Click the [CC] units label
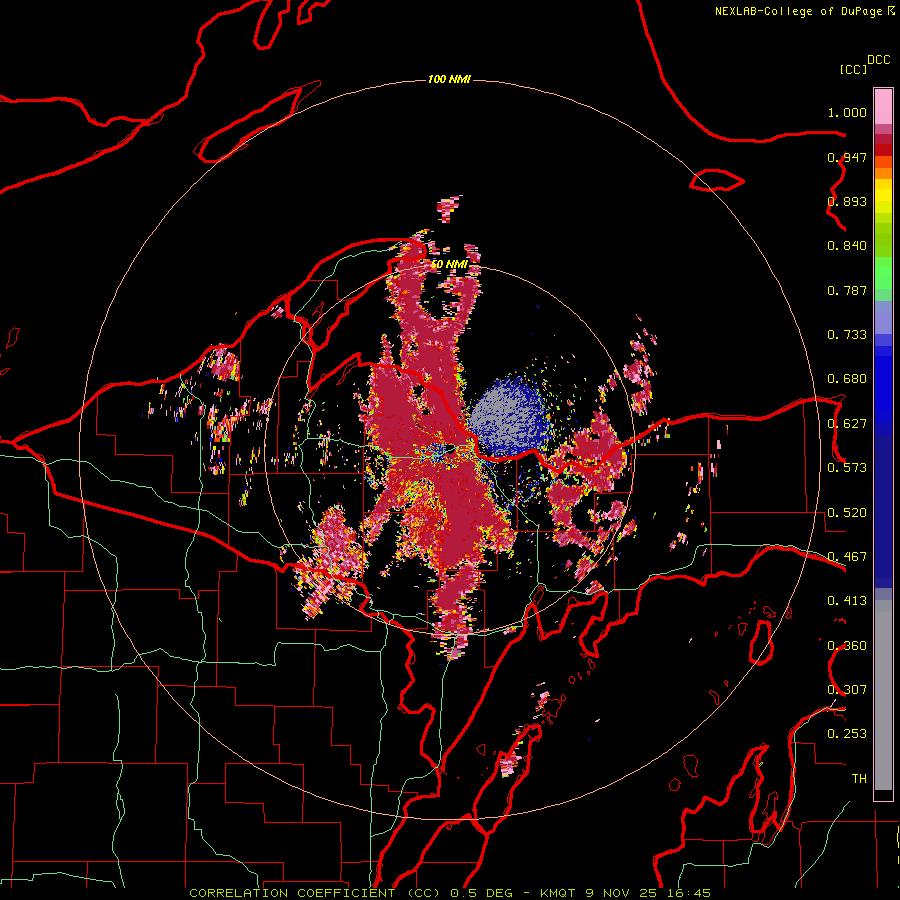 [853, 69]
